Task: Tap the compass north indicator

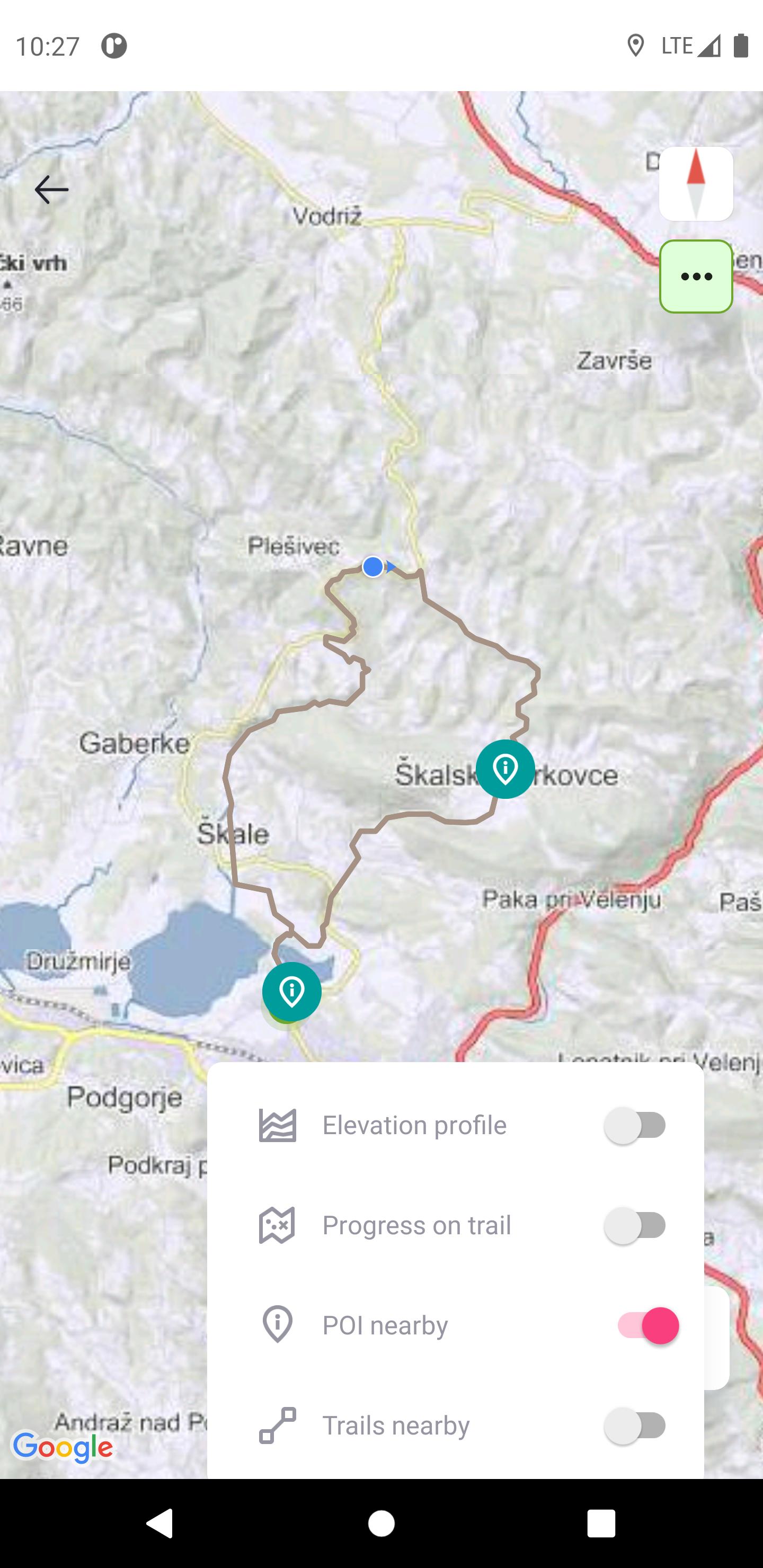Action: [x=696, y=184]
